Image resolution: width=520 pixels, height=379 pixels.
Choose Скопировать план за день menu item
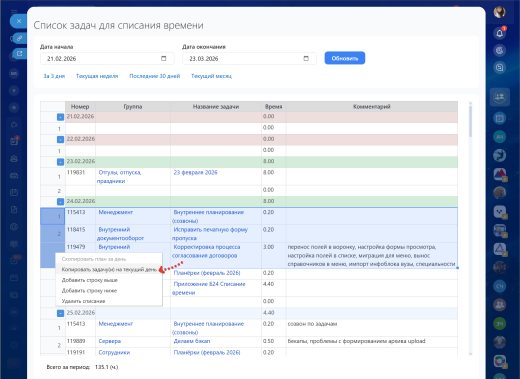pos(109,259)
